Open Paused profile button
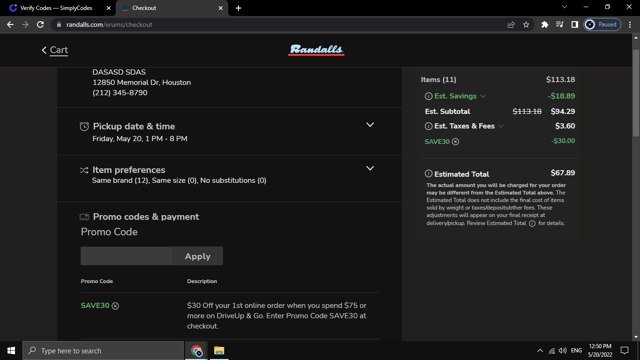640x360 pixels. (x=602, y=25)
